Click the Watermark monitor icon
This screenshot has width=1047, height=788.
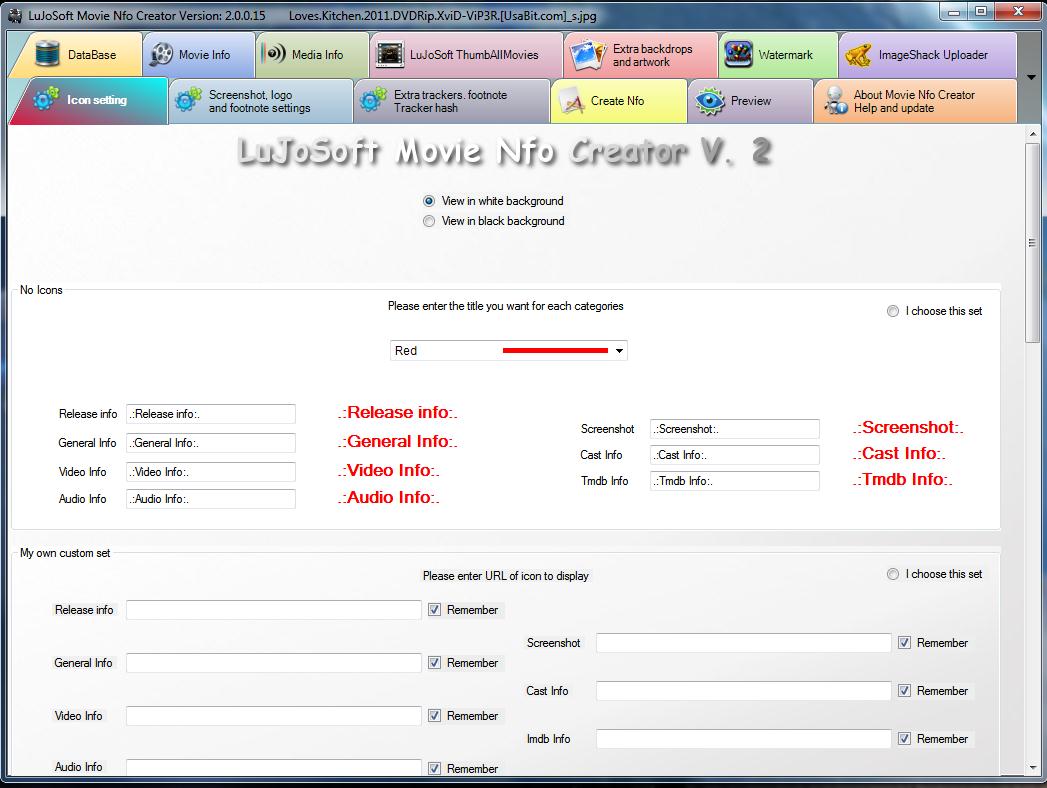739,54
